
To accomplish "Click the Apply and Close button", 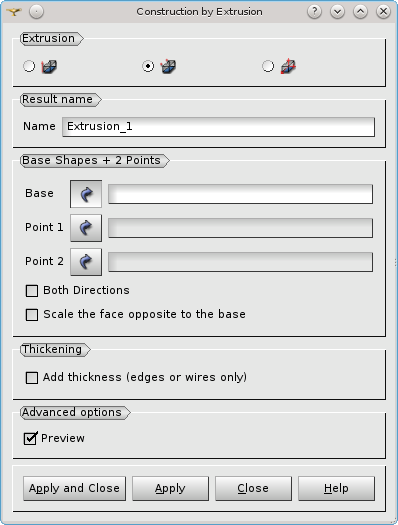I will tap(75, 489).
